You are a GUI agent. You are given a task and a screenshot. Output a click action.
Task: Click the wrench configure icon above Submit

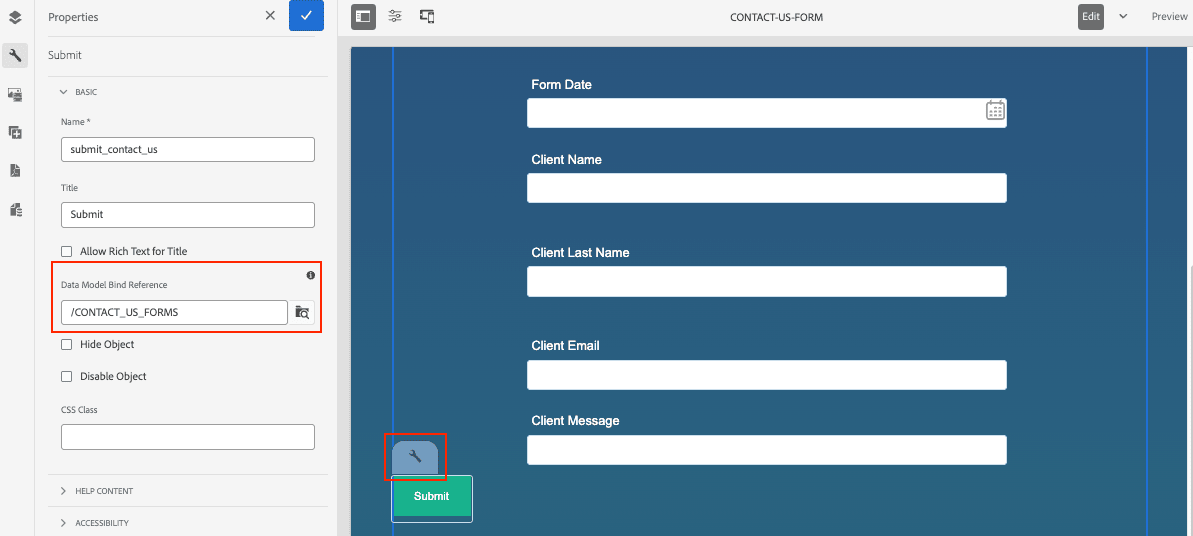pyautogui.click(x=415, y=456)
